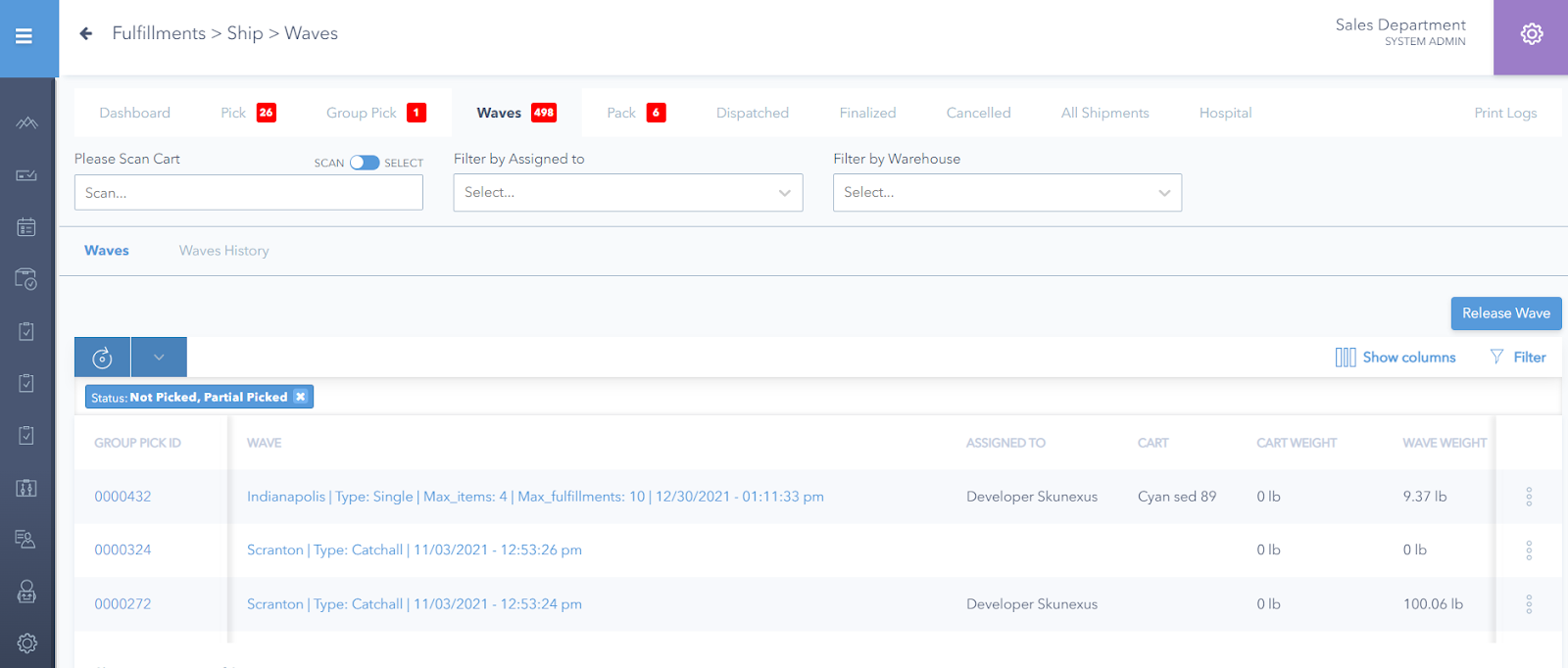The image size is (1568, 668).
Task: Open the box with checkmark sidebar icon
Action: pyautogui.click(x=26, y=279)
